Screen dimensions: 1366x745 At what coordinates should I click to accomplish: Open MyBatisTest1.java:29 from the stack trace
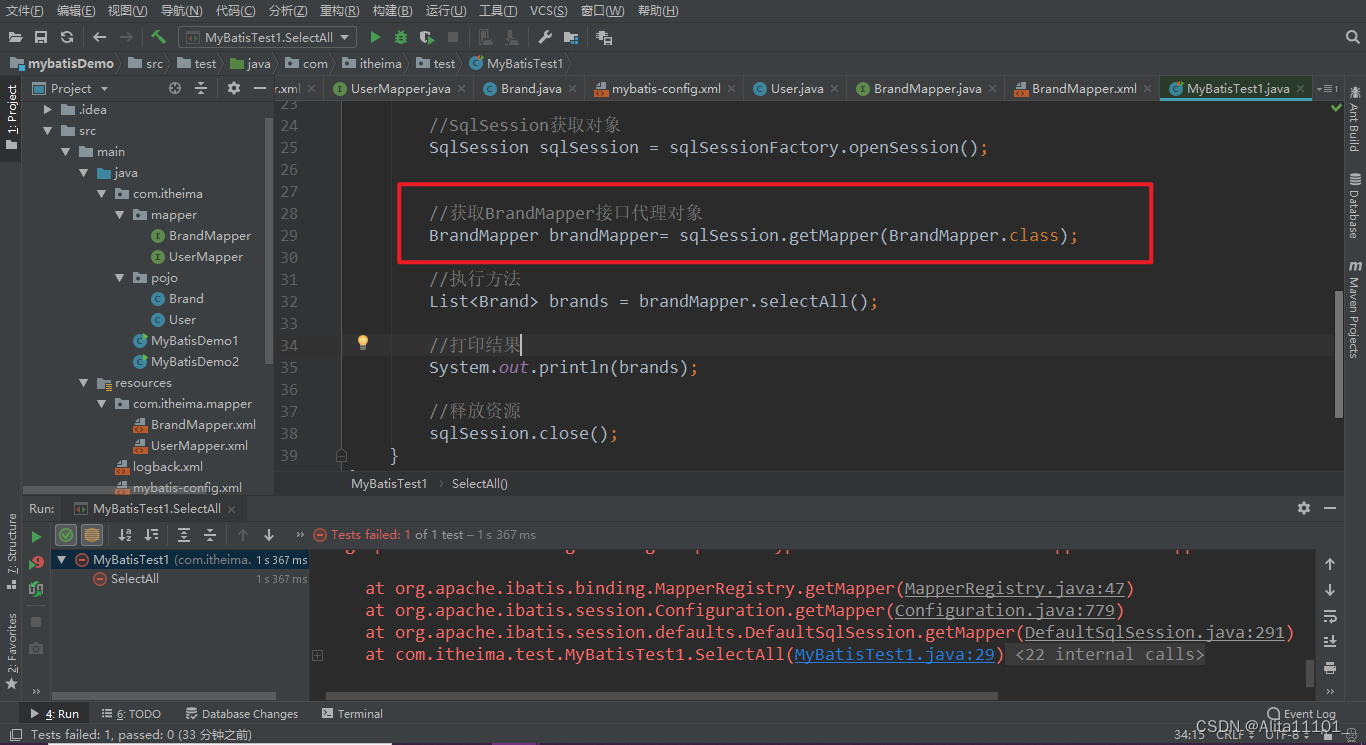(894, 654)
